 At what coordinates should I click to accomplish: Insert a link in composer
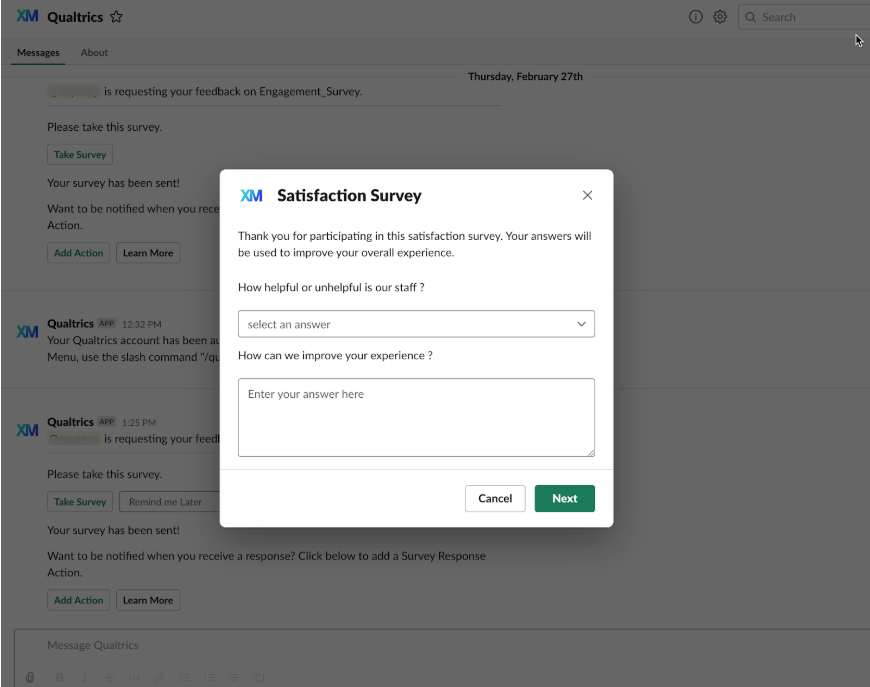[x=159, y=678]
